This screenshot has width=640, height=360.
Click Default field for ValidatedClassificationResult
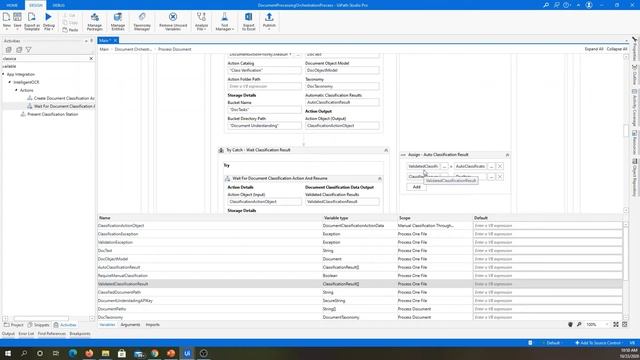coord(547,284)
